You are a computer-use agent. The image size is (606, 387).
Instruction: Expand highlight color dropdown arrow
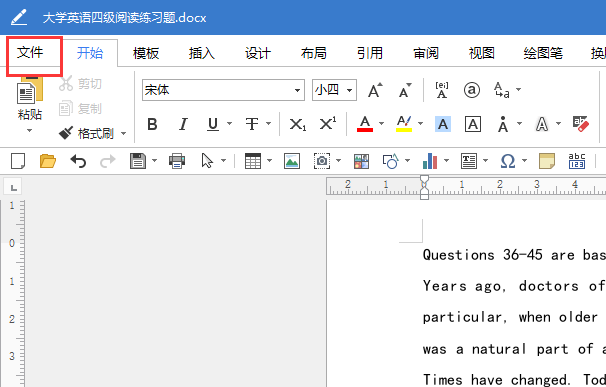420,124
